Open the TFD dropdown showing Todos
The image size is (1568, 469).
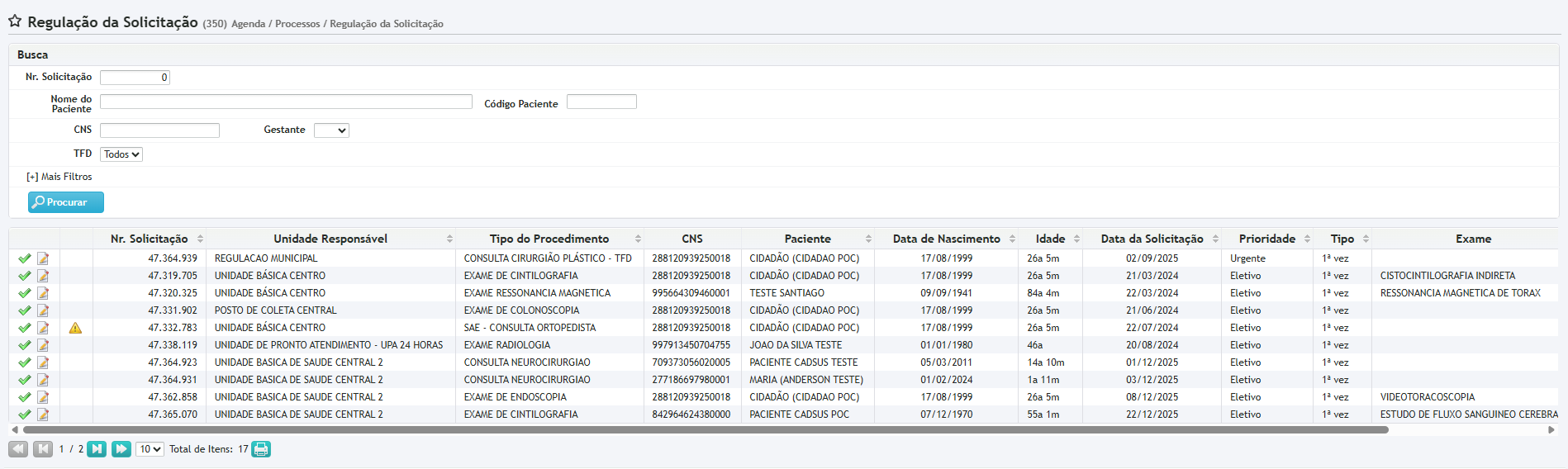(121, 154)
